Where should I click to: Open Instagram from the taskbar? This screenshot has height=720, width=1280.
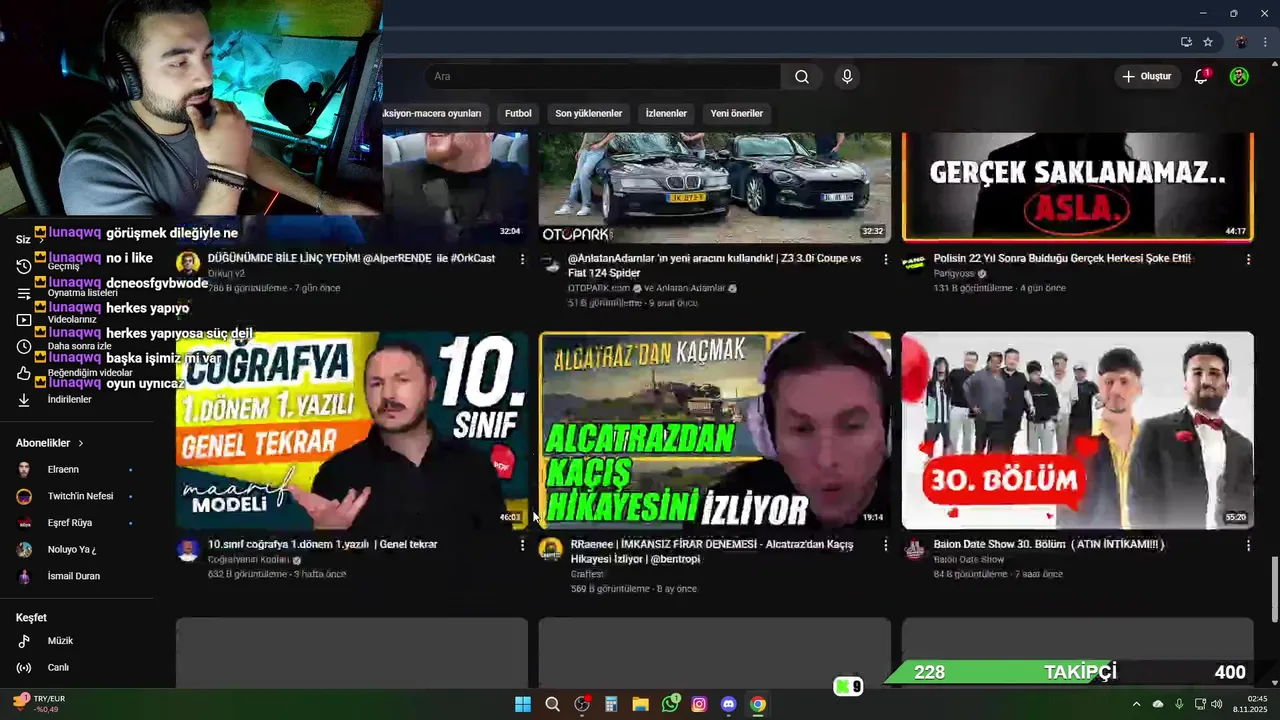(x=699, y=704)
